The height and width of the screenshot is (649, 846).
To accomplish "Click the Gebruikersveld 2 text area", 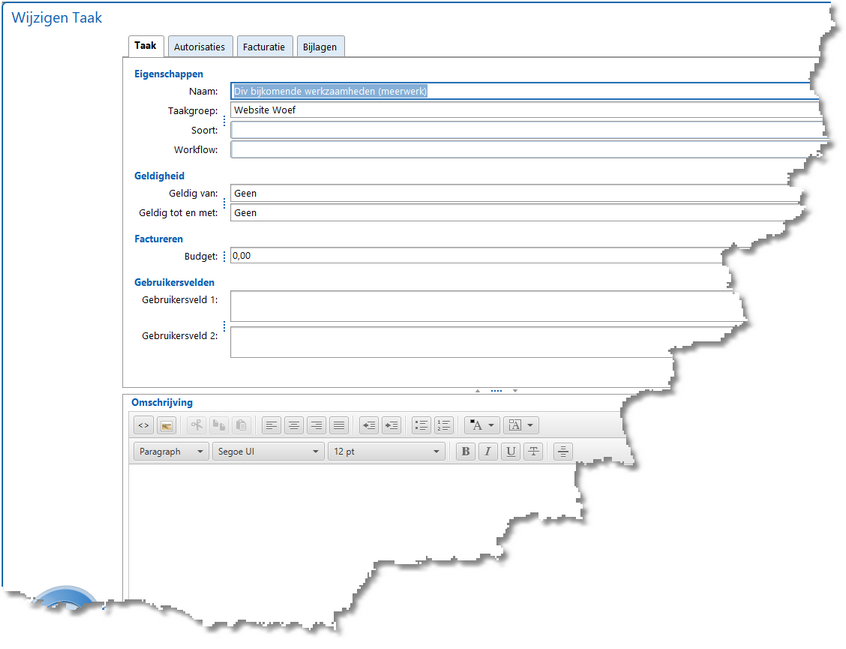I will click(452, 342).
